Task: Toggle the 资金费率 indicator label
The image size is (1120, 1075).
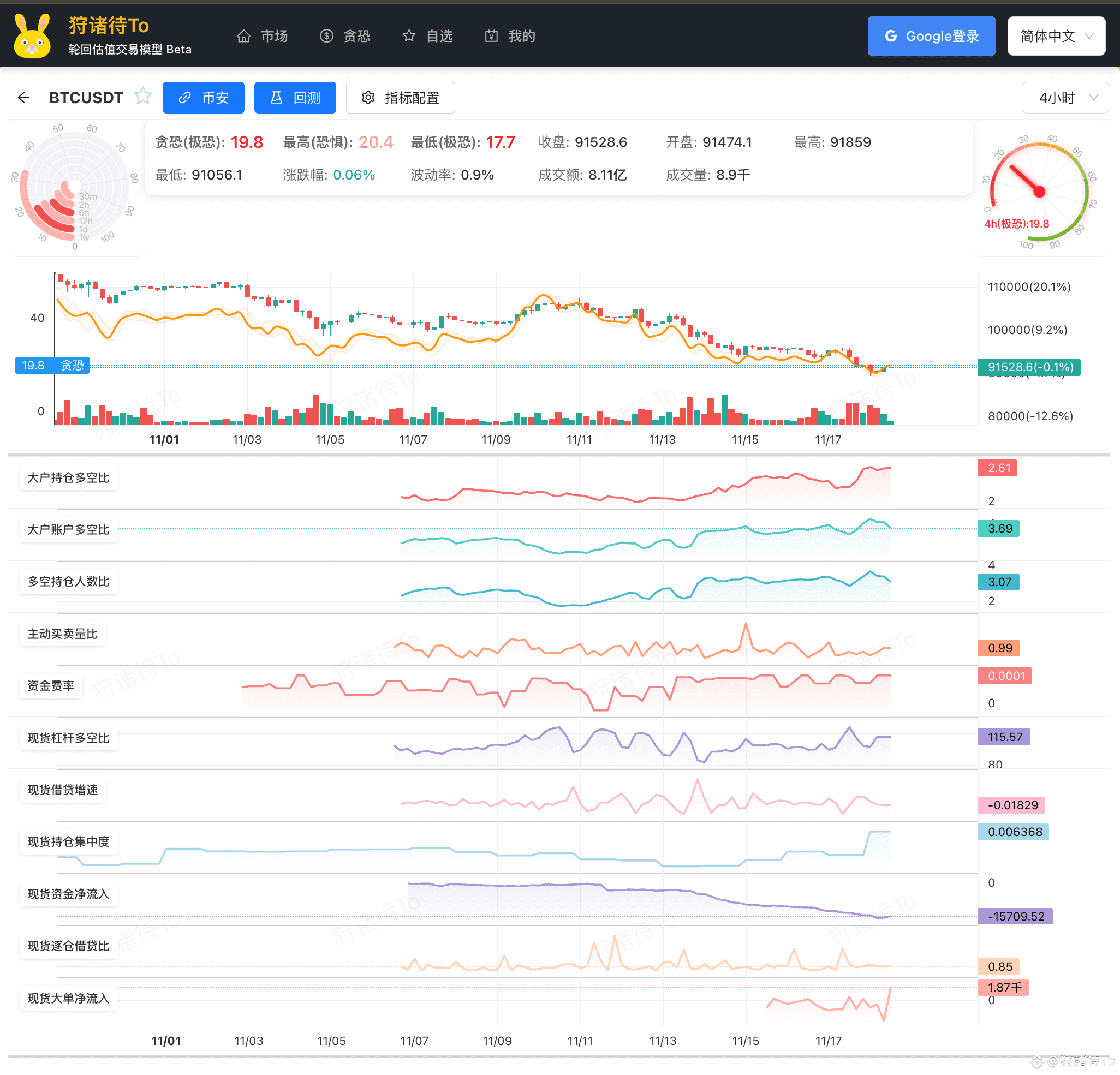Action: click(51, 686)
